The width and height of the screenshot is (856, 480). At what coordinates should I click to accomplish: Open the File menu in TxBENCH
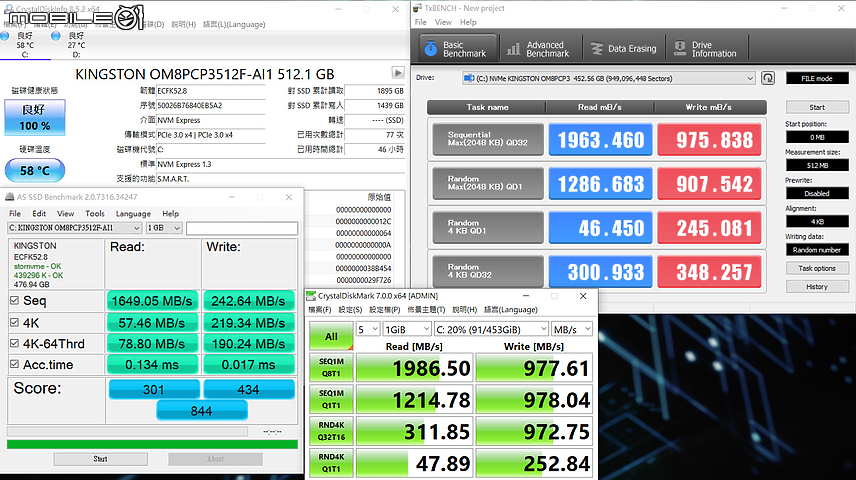pos(420,22)
